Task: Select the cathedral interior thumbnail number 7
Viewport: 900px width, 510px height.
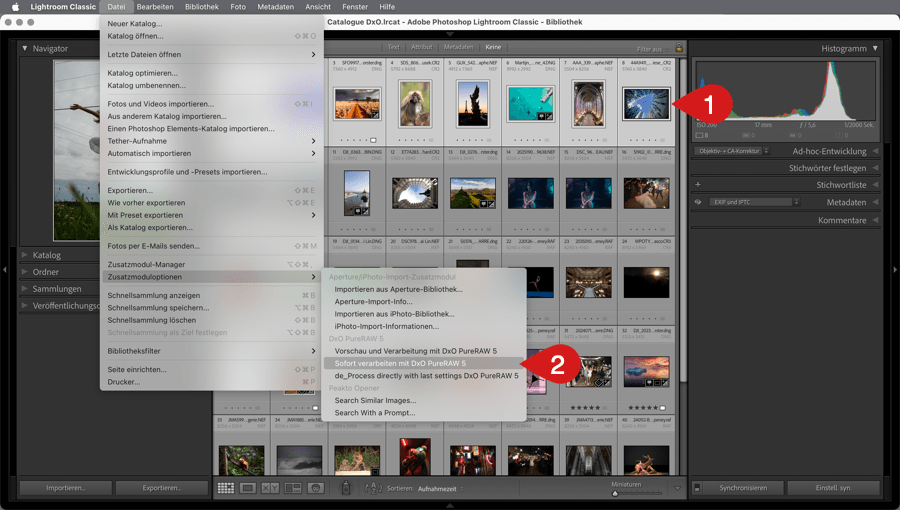Action: tap(588, 103)
